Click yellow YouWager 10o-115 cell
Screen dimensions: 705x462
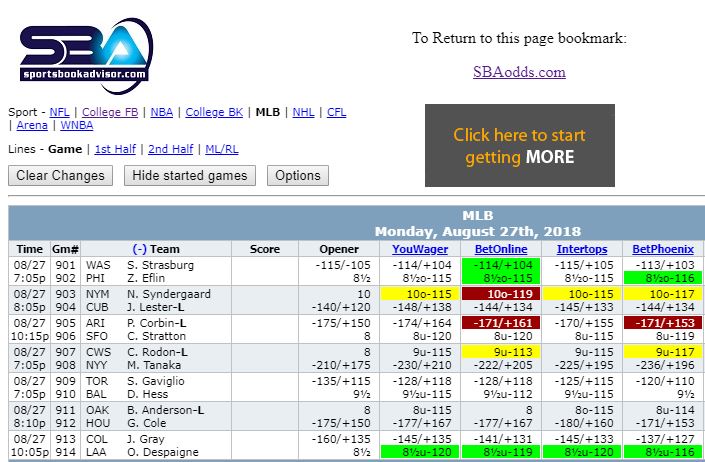click(x=420, y=294)
